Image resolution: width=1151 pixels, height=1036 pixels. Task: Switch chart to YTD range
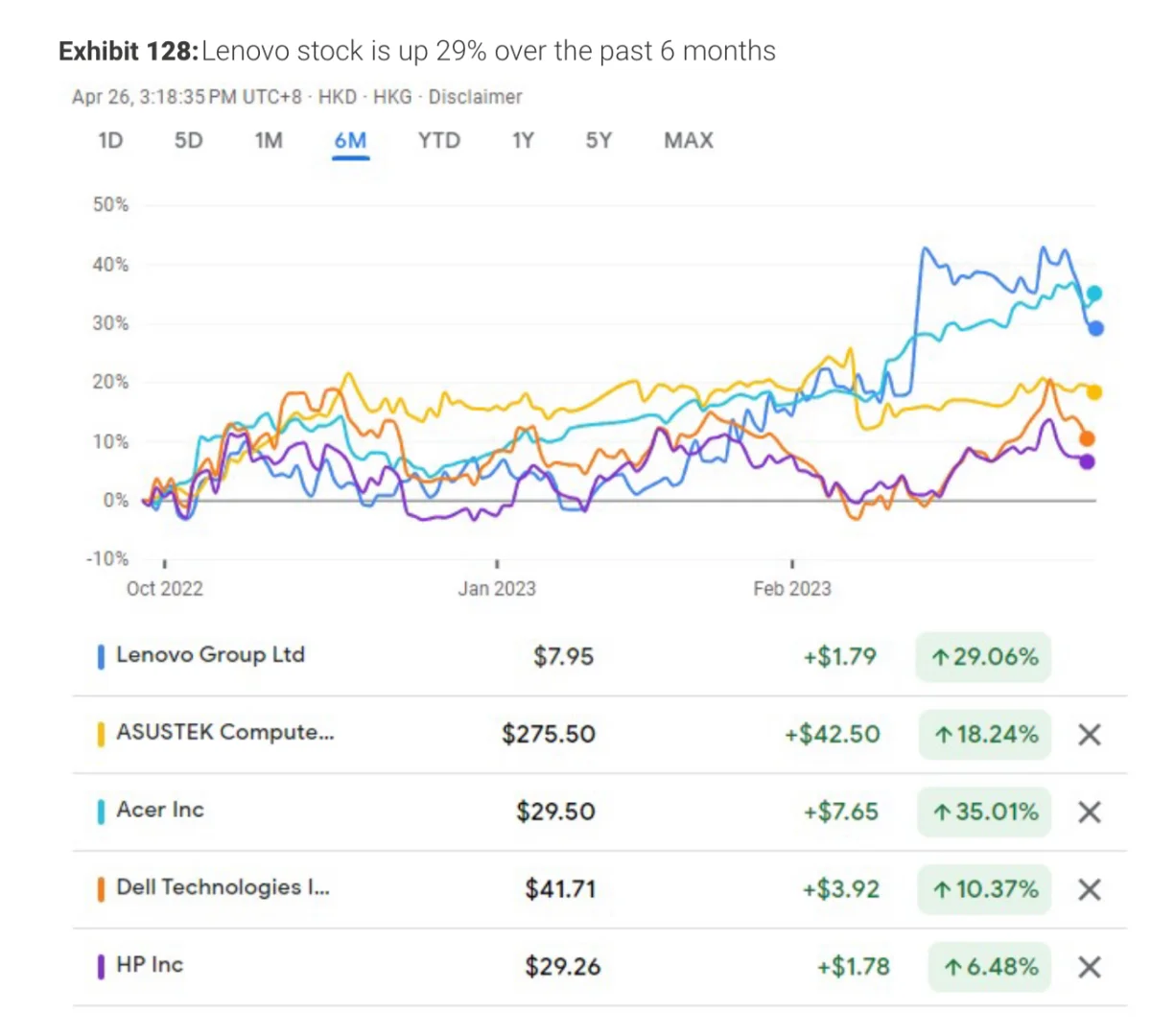tap(438, 141)
